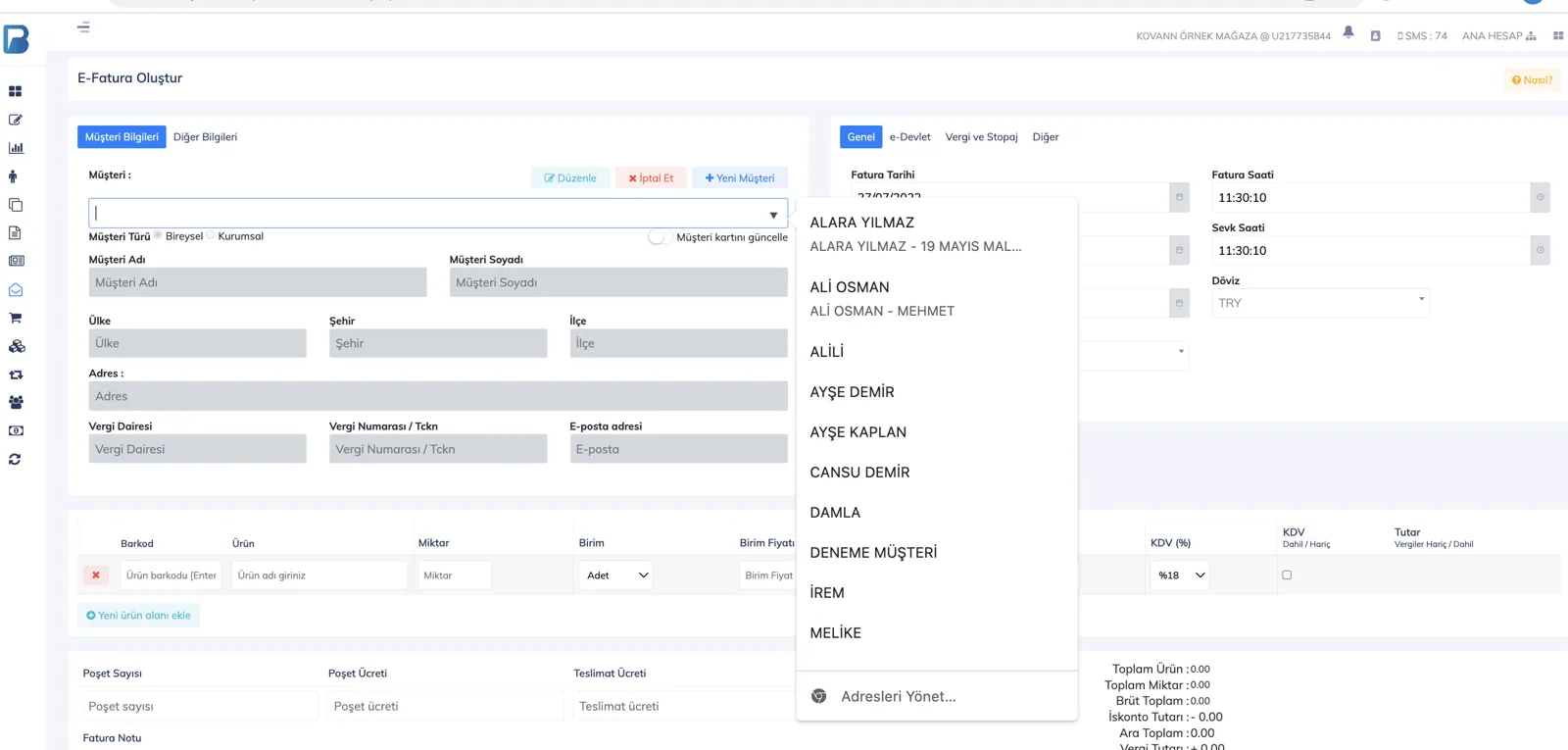Image resolution: width=1568 pixels, height=750 pixels.
Task: Click the apps grid icon at top right
Action: pos(1558,35)
